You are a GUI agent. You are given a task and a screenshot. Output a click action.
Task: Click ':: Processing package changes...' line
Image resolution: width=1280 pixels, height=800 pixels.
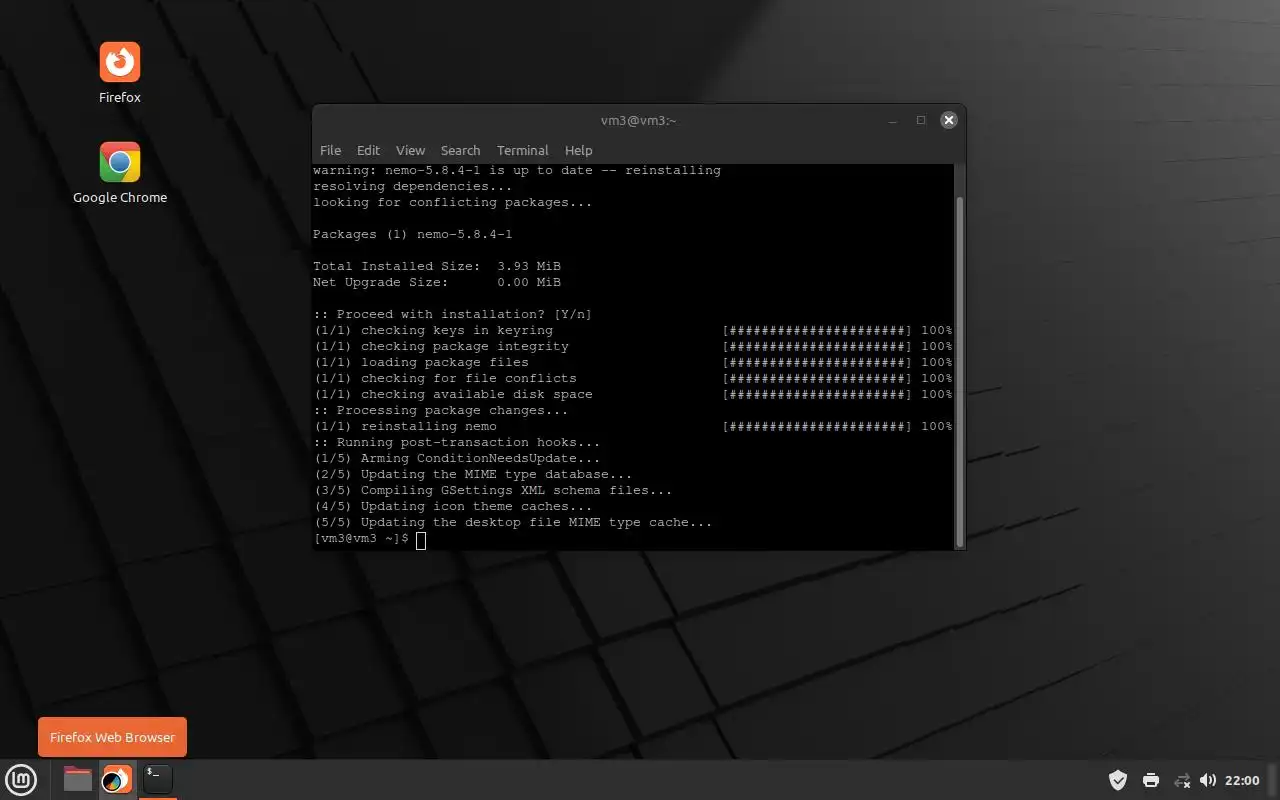440,410
